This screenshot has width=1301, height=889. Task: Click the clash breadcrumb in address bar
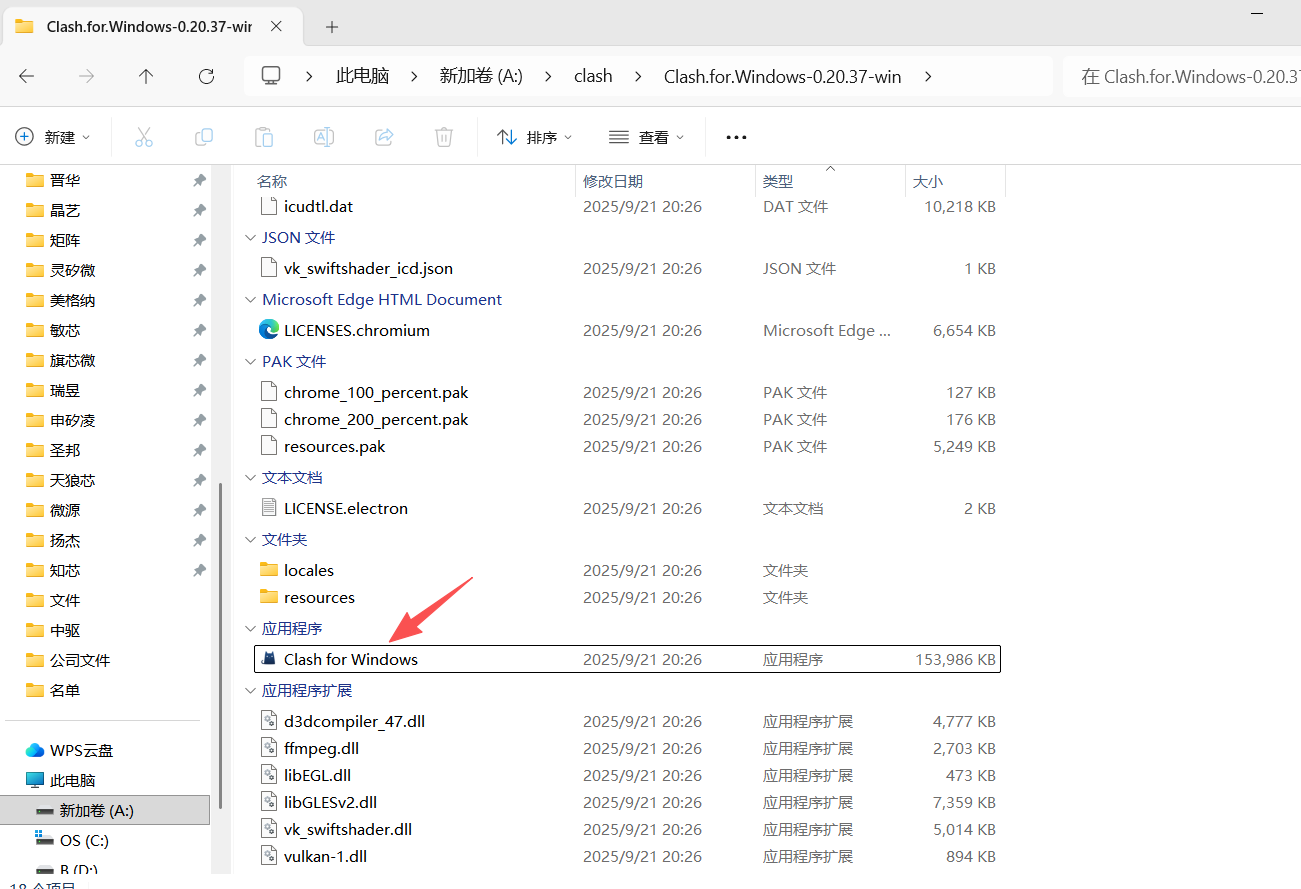593,76
